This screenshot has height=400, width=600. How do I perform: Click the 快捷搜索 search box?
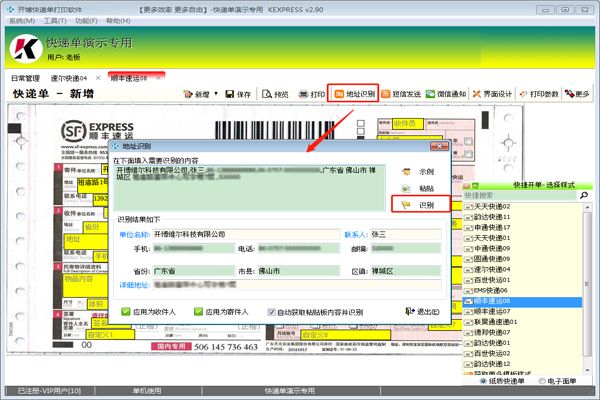pos(519,196)
